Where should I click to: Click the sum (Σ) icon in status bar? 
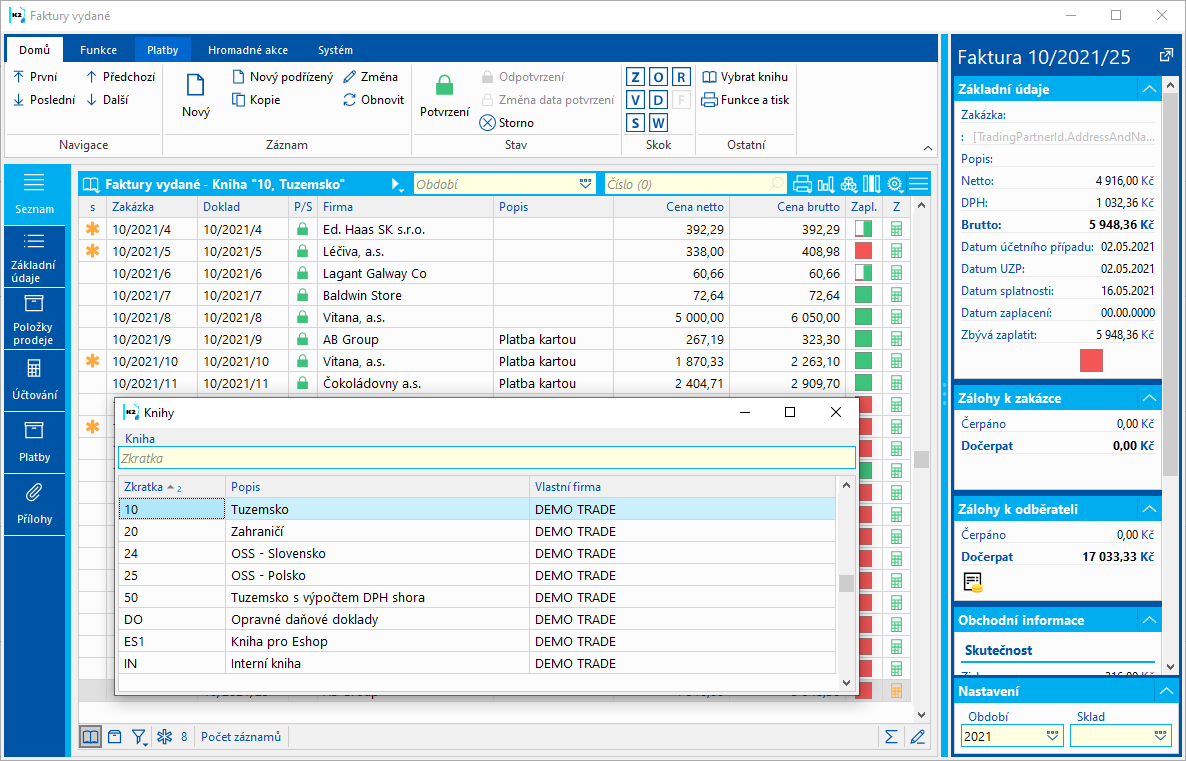890,737
